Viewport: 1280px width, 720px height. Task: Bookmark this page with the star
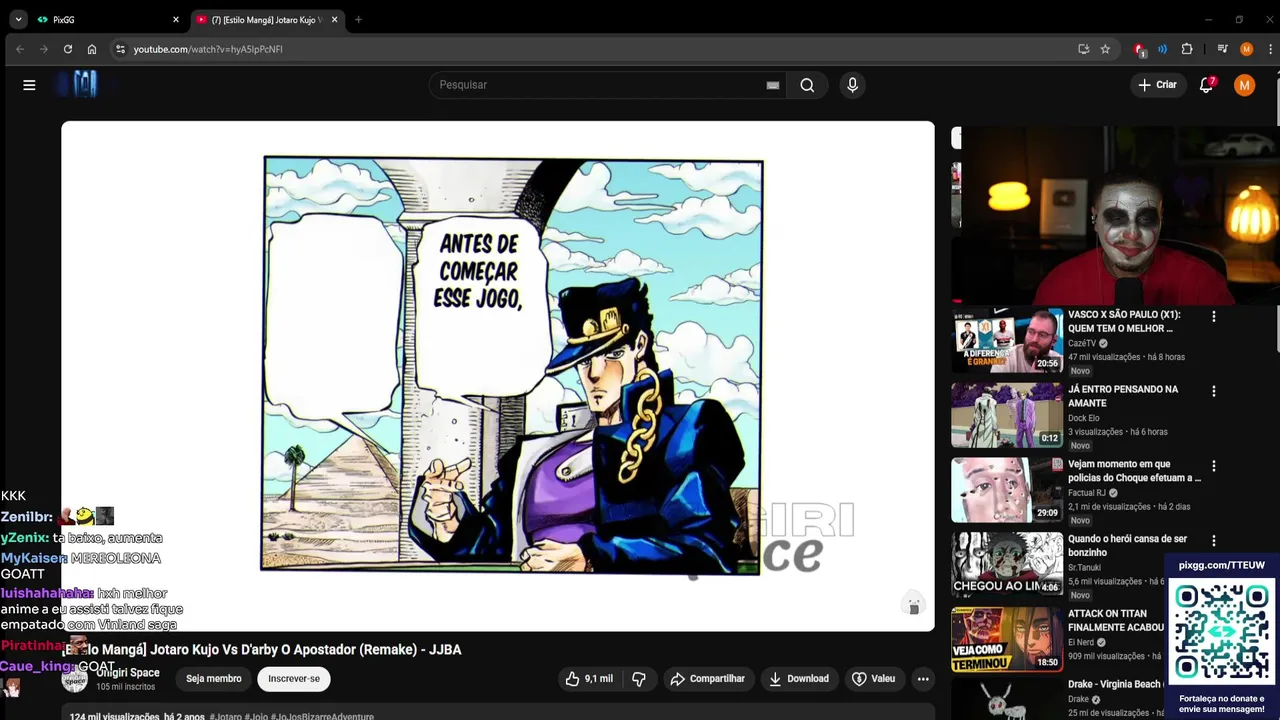click(1105, 49)
